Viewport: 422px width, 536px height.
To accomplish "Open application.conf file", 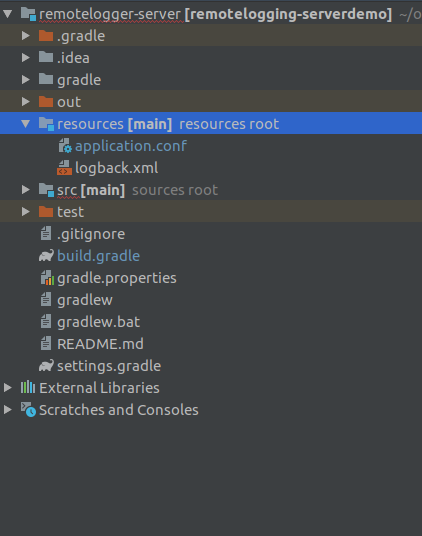I will click(x=131, y=146).
